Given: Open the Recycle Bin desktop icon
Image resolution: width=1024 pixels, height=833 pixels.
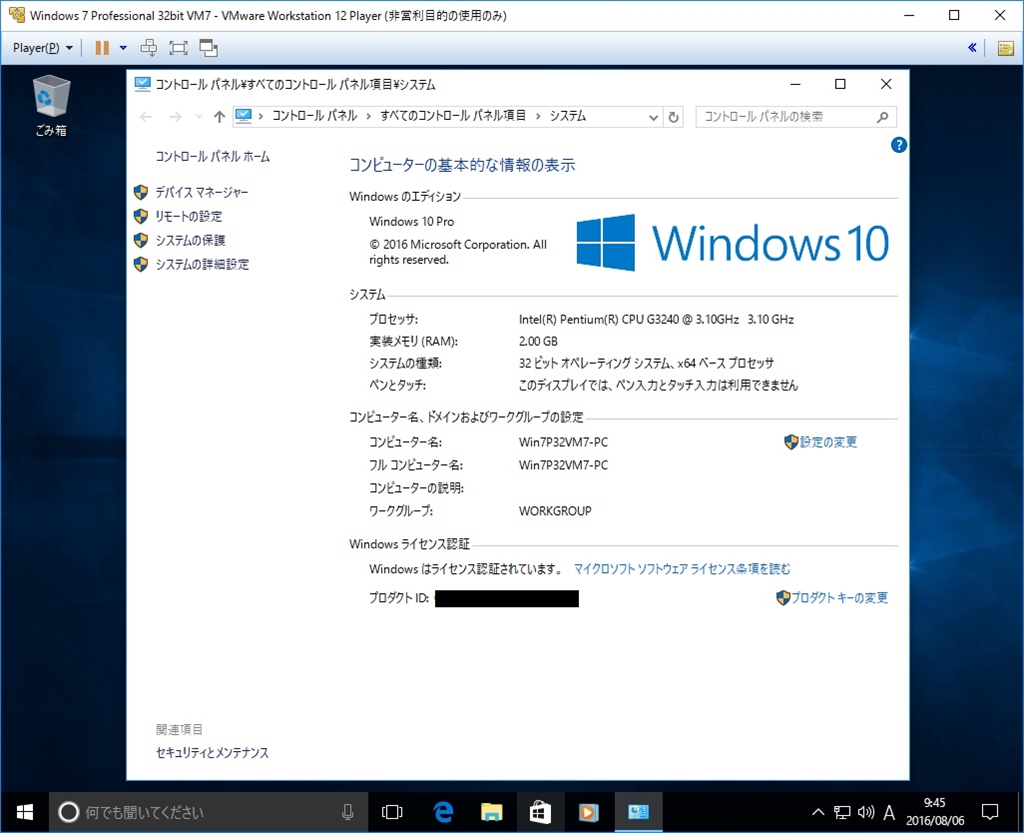Looking at the screenshot, I should 51,106.
